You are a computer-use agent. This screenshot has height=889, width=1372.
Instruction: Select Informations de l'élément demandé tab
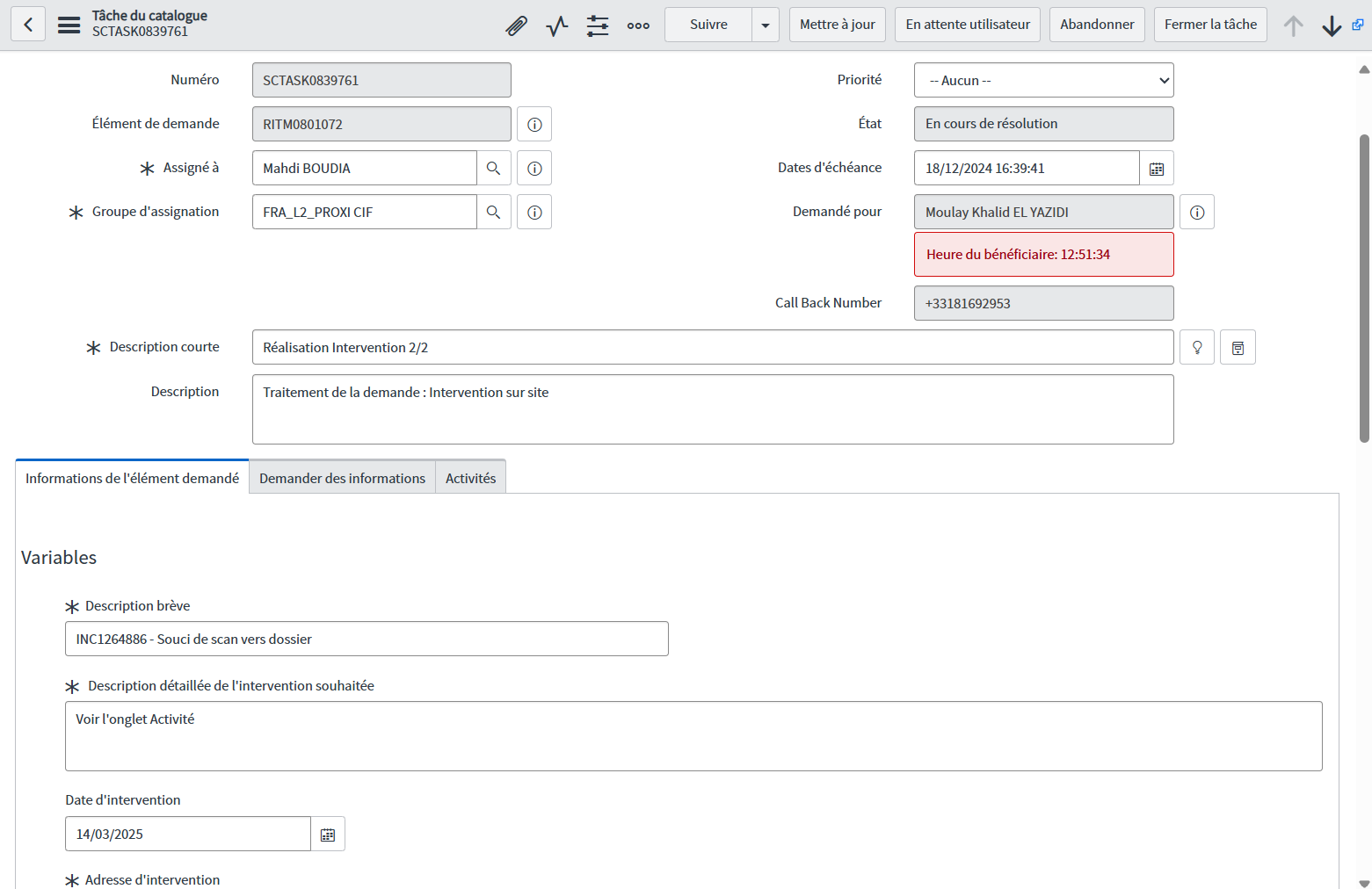(x=132, y=477)
